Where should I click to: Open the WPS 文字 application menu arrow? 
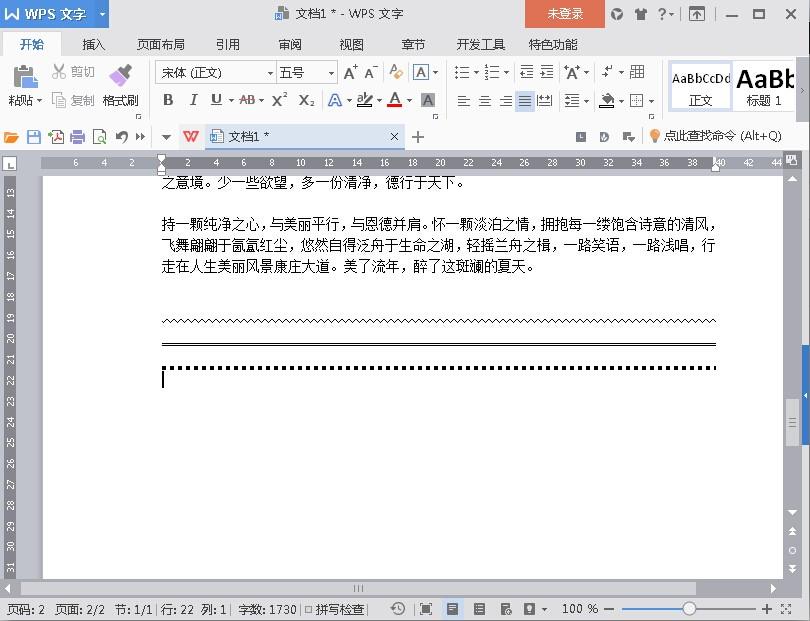point(102,14)
